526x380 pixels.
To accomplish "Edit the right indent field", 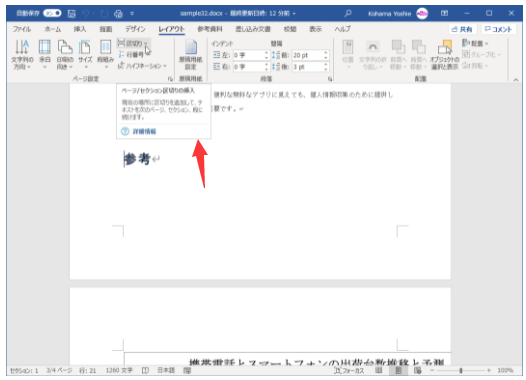I will (x=249, y=67).
